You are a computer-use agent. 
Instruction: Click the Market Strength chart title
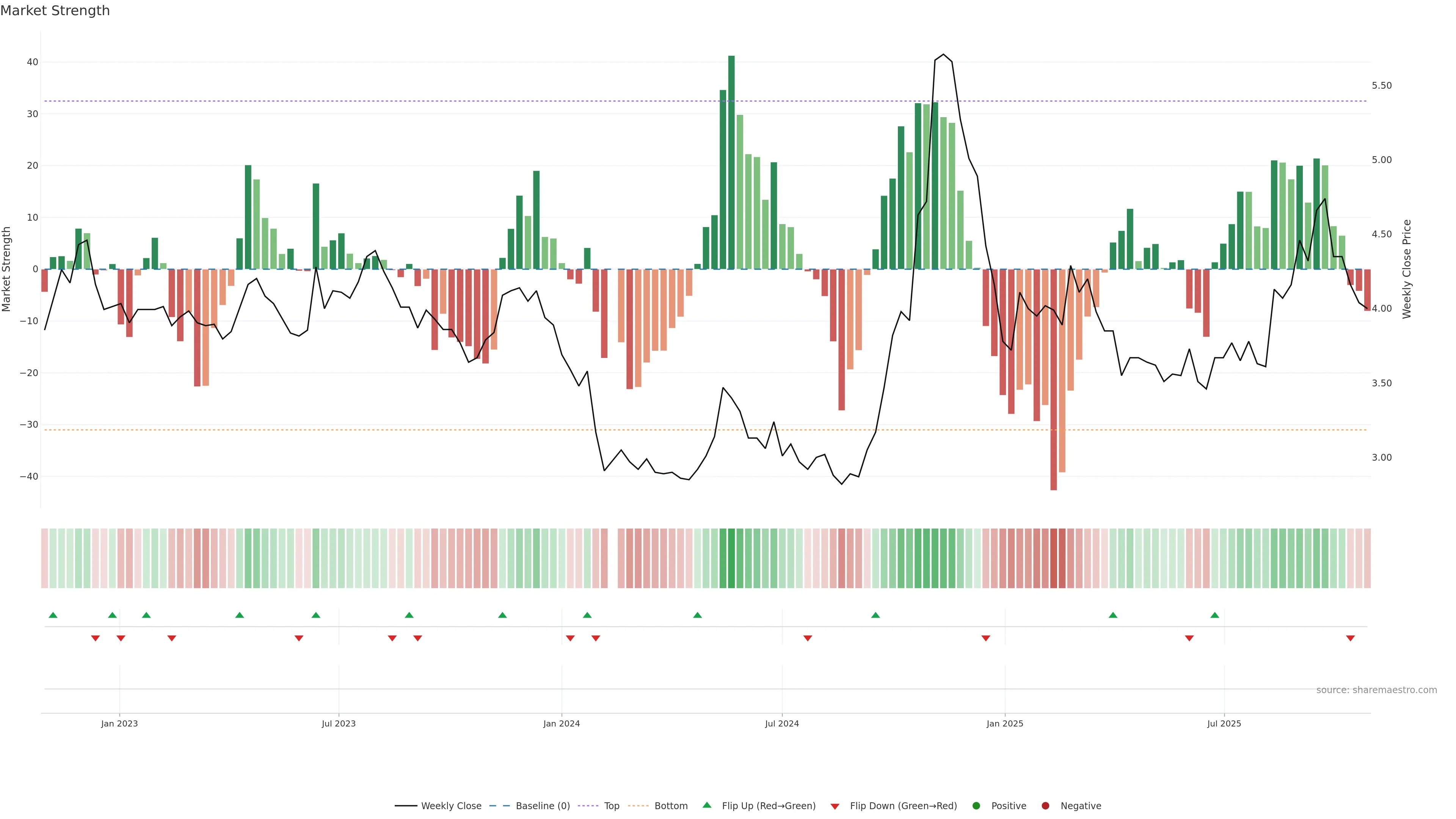(55, 11)
